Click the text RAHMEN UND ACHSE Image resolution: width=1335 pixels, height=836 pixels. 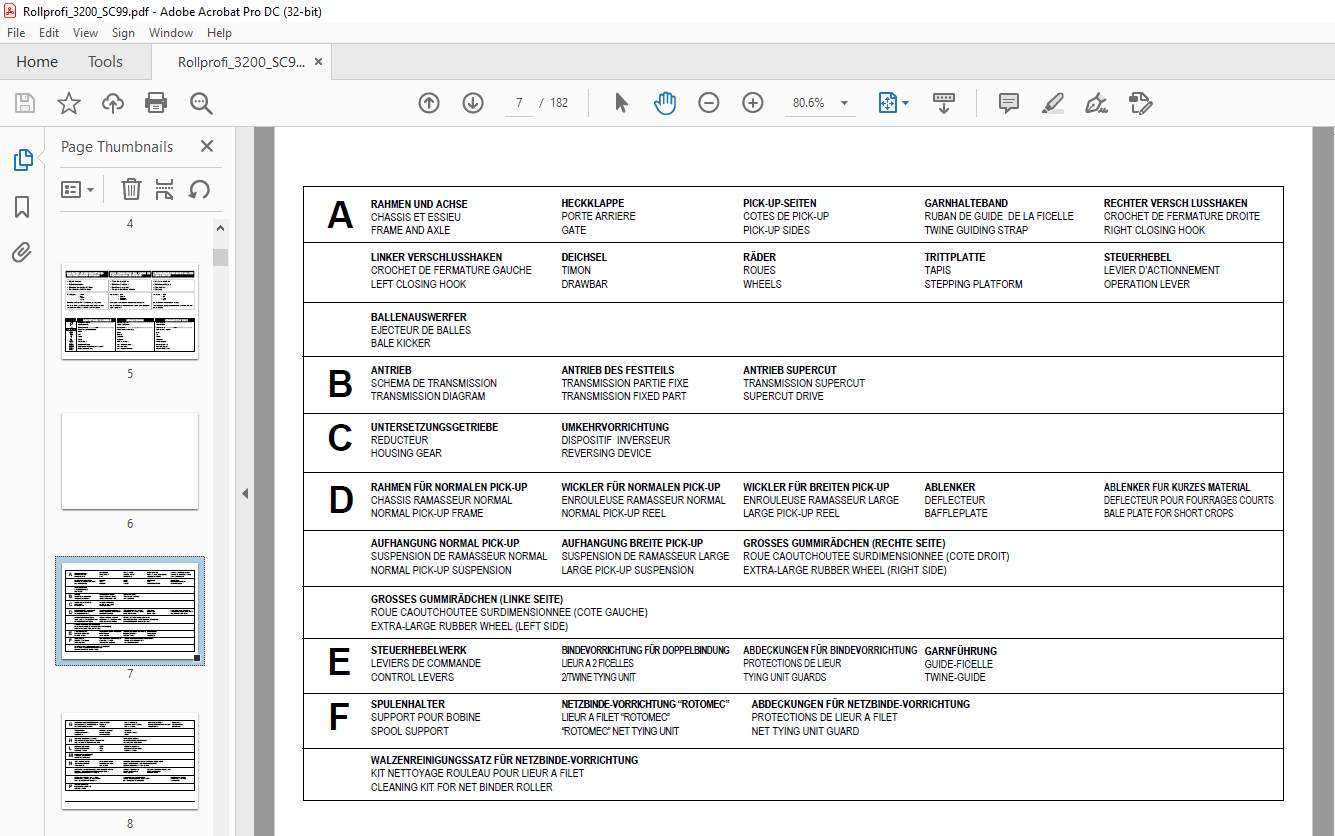pyautogui.click(x=419, y=204)
